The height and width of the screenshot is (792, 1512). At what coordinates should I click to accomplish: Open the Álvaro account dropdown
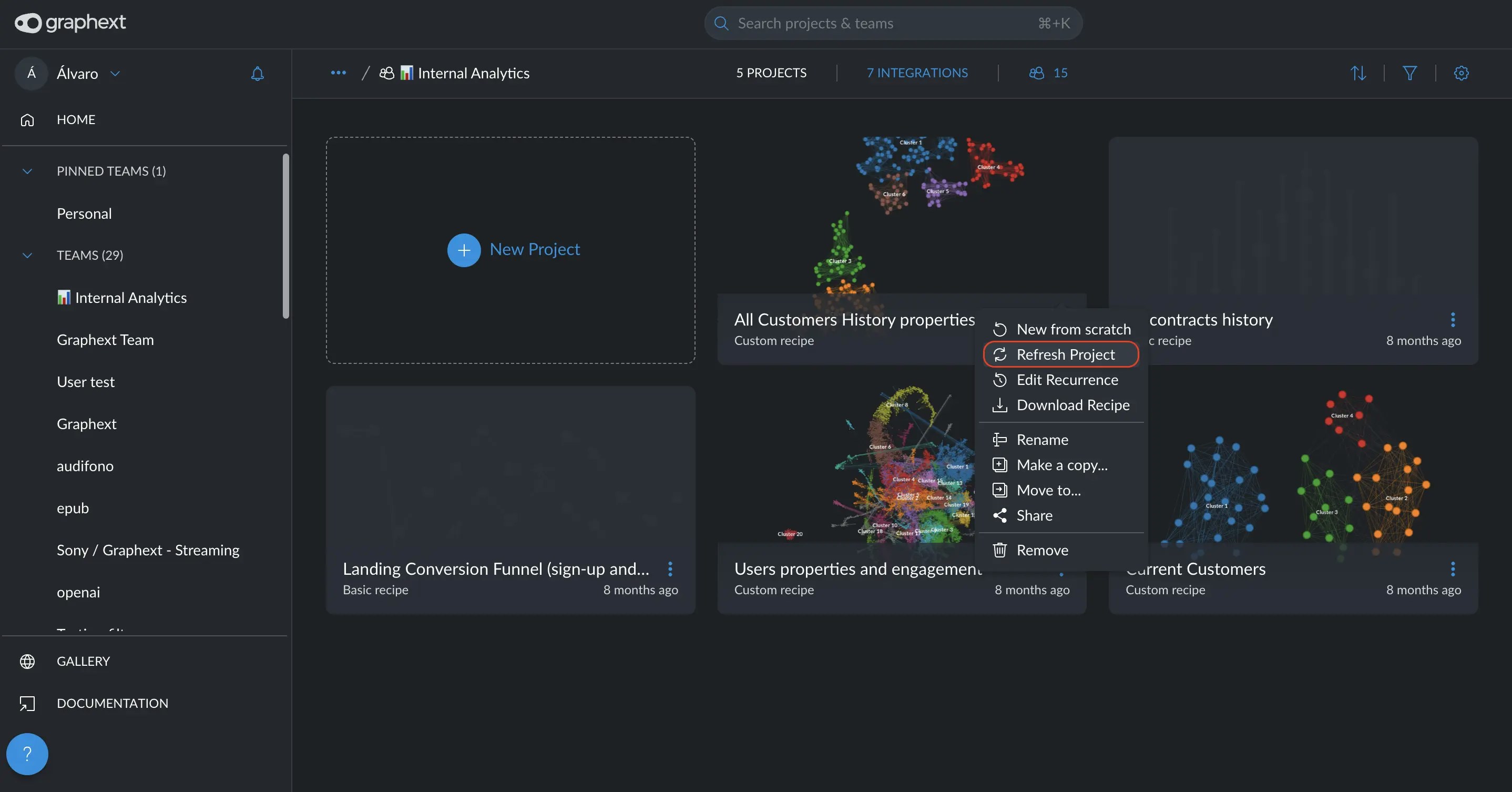point(115,74)
